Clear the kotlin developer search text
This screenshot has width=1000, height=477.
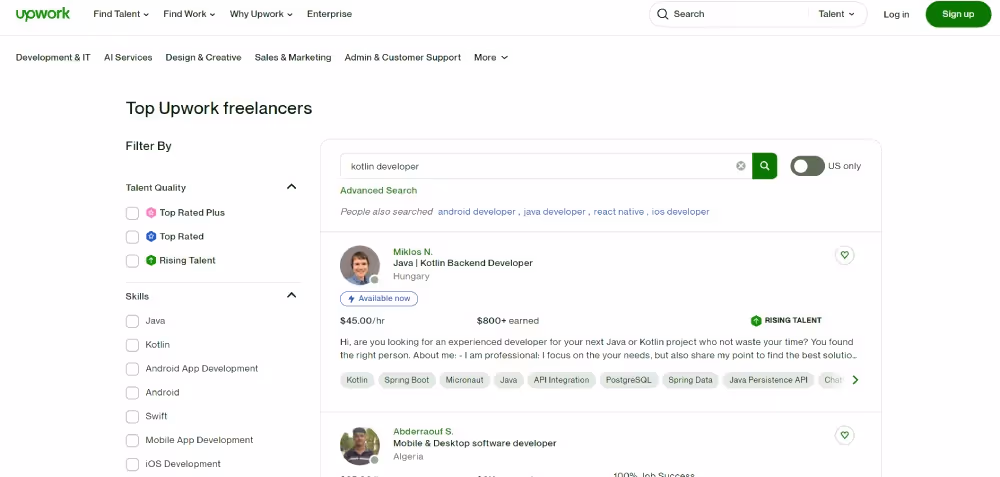pos(740,166)
